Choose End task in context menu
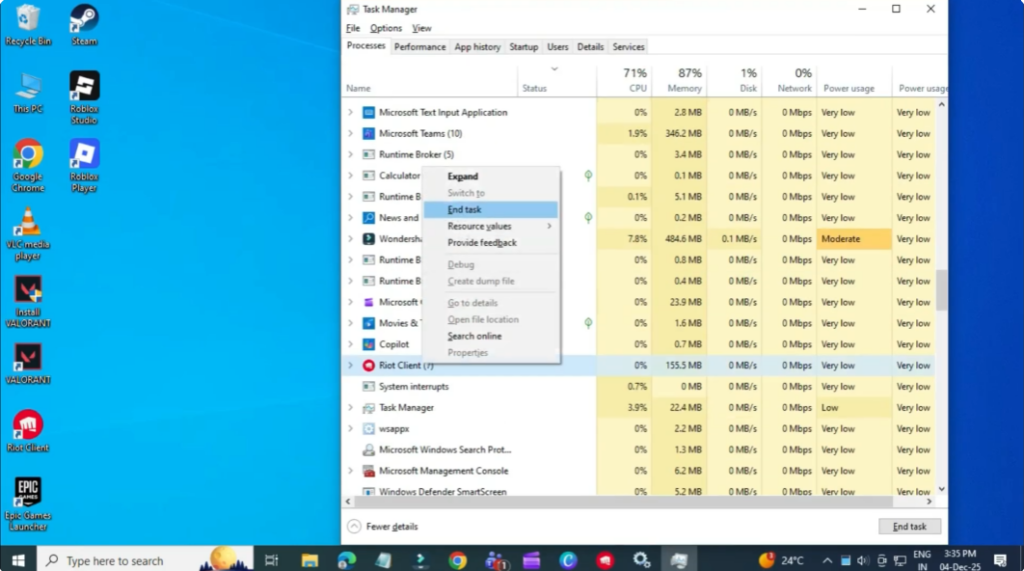 click(490, 210)
